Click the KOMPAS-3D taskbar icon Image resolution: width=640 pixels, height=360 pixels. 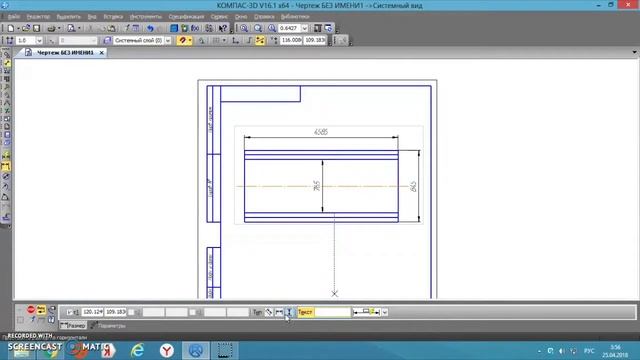tap(196, 350)
